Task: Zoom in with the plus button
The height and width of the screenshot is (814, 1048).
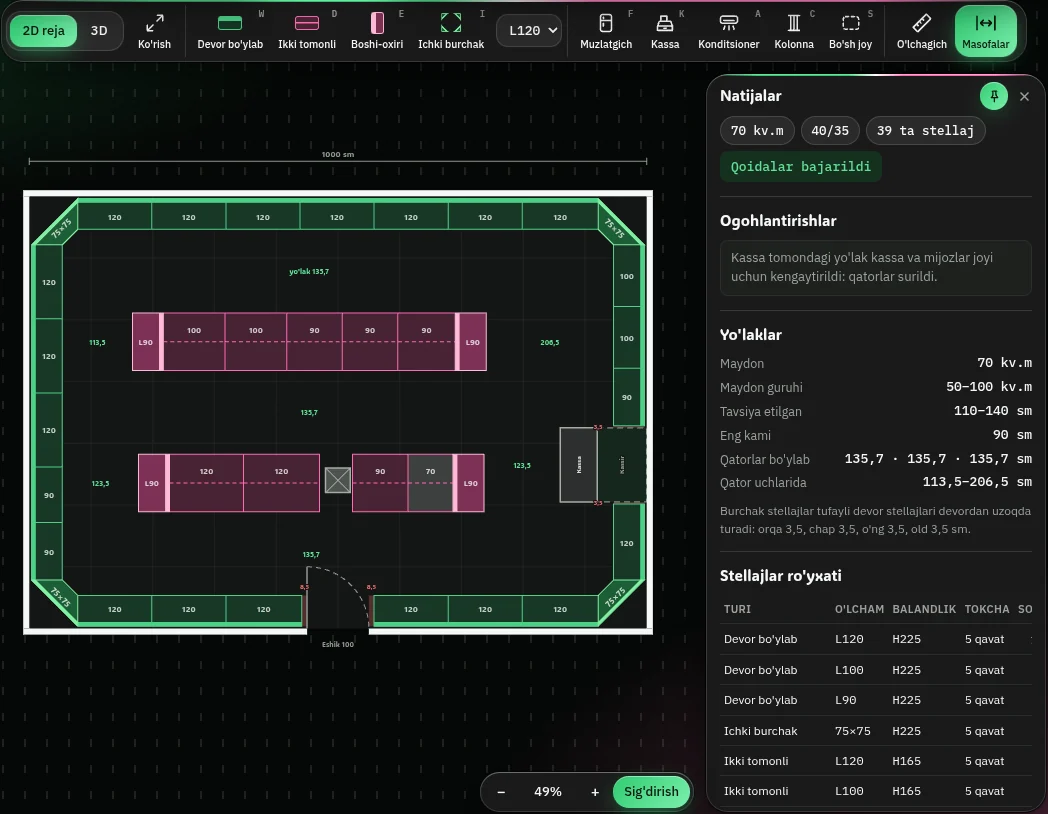Action: [x=595, y=792]
